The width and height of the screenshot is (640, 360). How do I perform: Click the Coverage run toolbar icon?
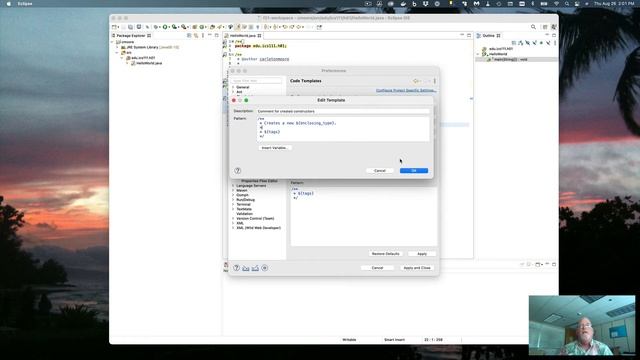[174, 27]
